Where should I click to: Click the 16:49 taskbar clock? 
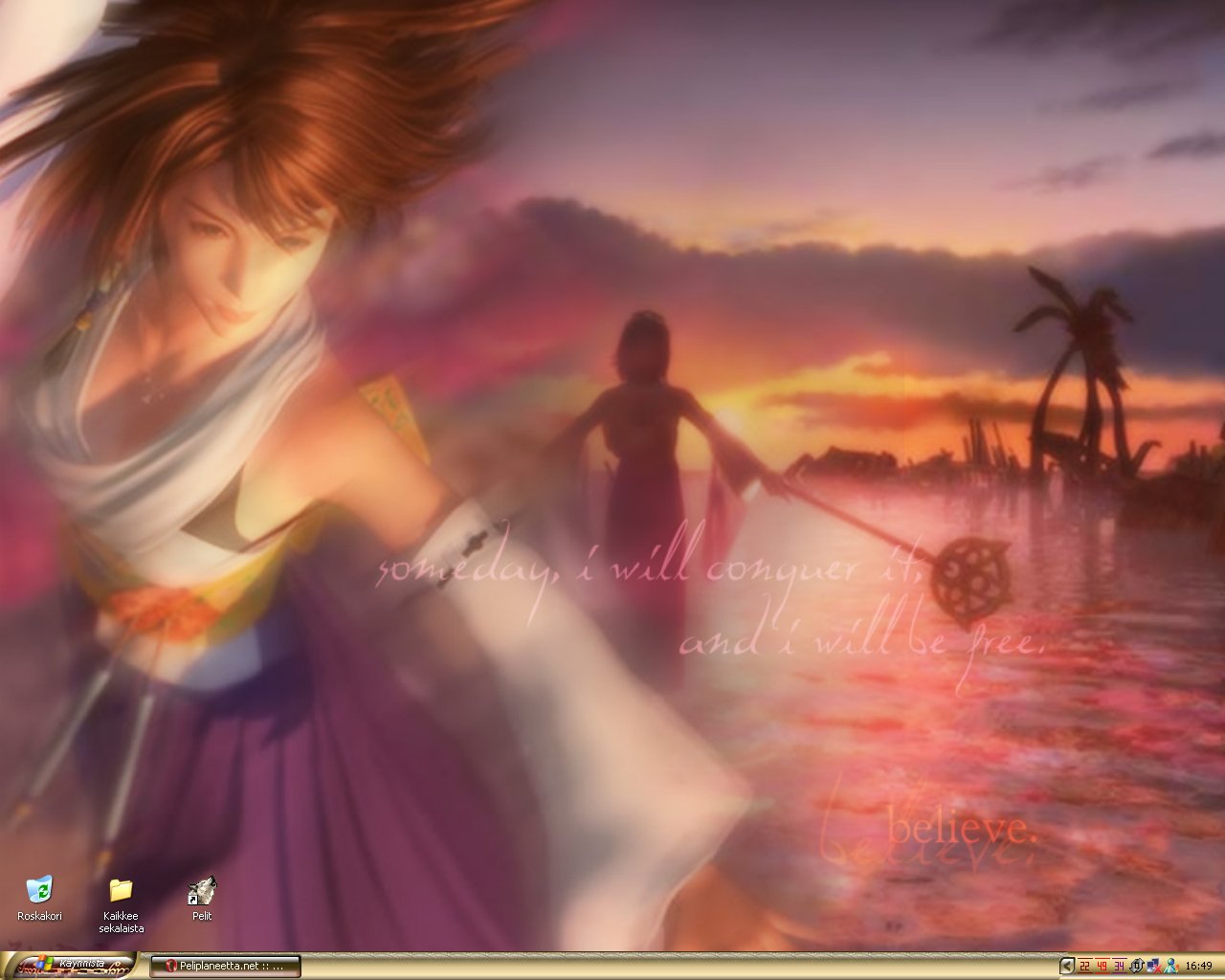pos(1198,966)
